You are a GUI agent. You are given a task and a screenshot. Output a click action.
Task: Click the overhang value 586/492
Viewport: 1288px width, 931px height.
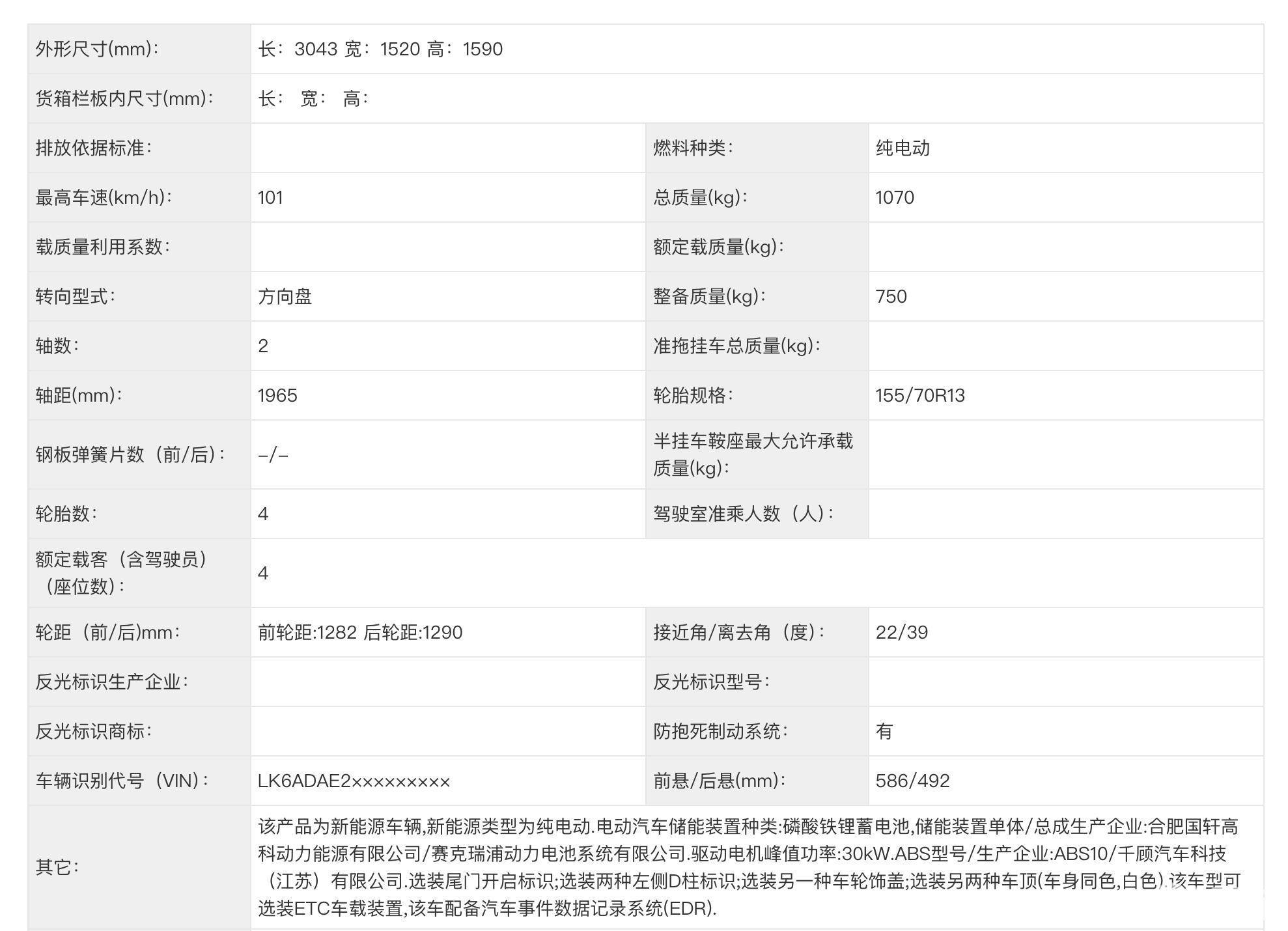[x=912, y=781]
